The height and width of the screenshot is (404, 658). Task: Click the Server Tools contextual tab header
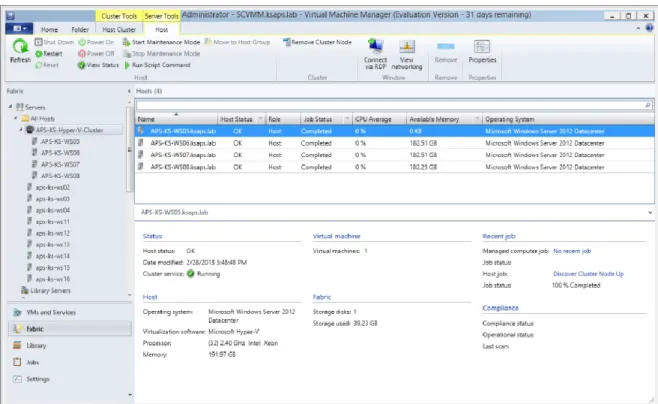(162, 16)
